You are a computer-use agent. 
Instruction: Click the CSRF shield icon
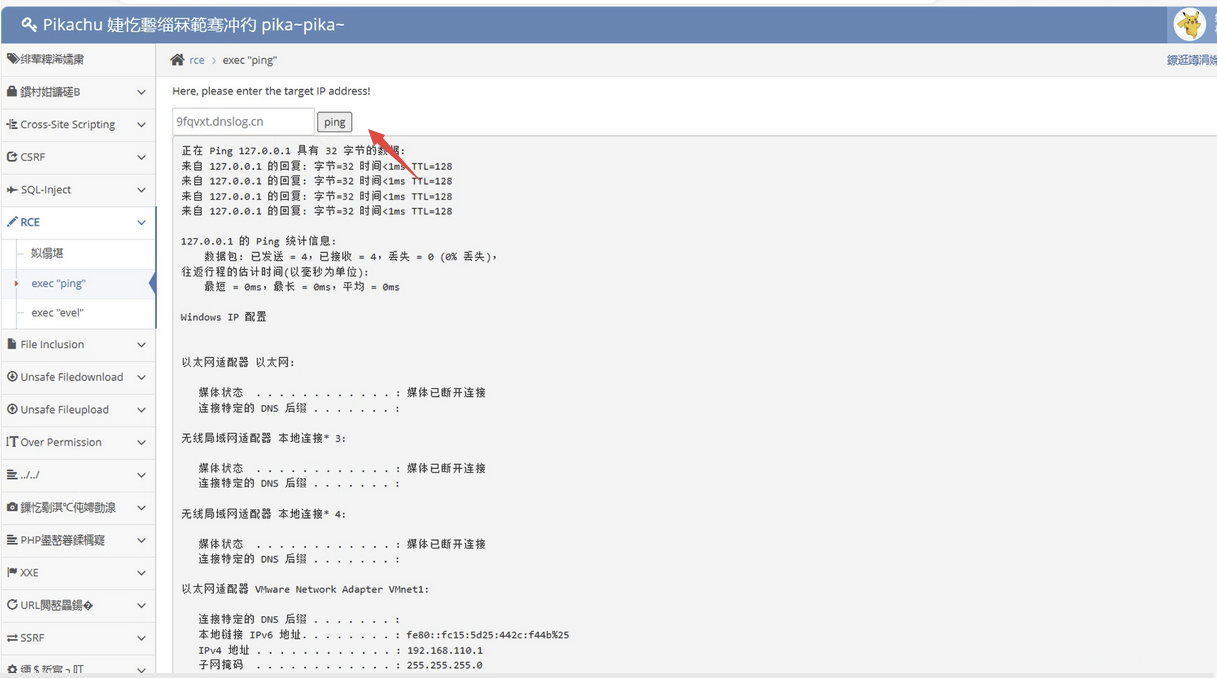[12, 157]
